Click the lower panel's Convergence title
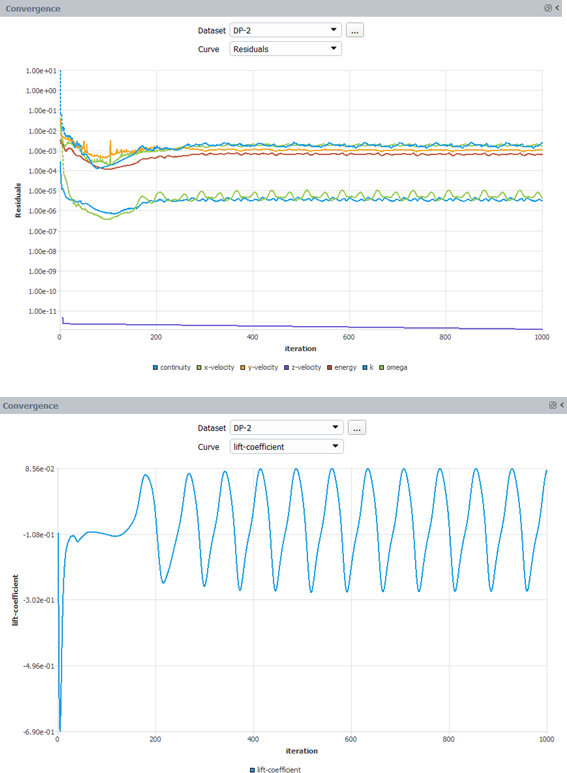567x773 pixels. [31, 406]
